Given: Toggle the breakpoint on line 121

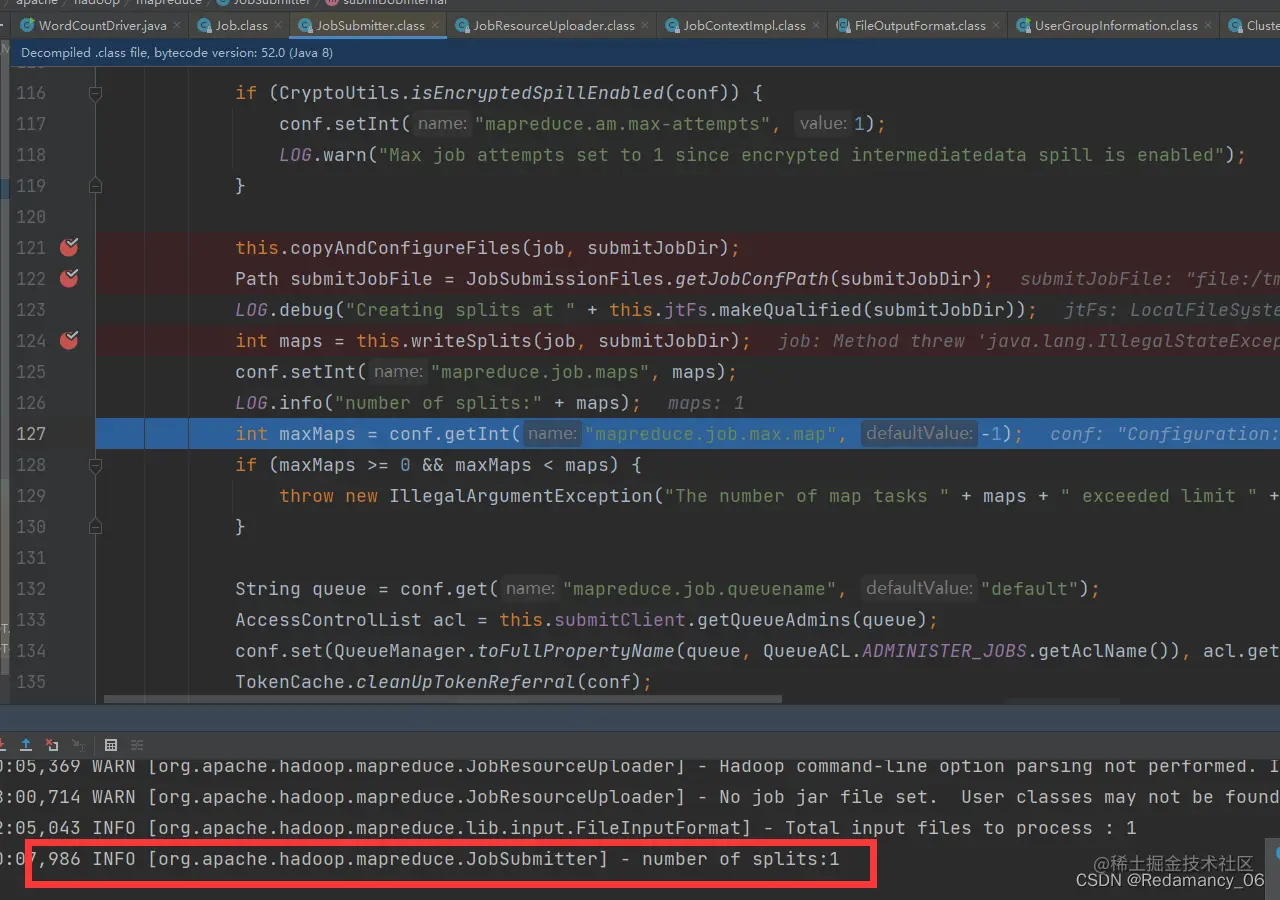Looking at the screenshot, I should [69, 247].
